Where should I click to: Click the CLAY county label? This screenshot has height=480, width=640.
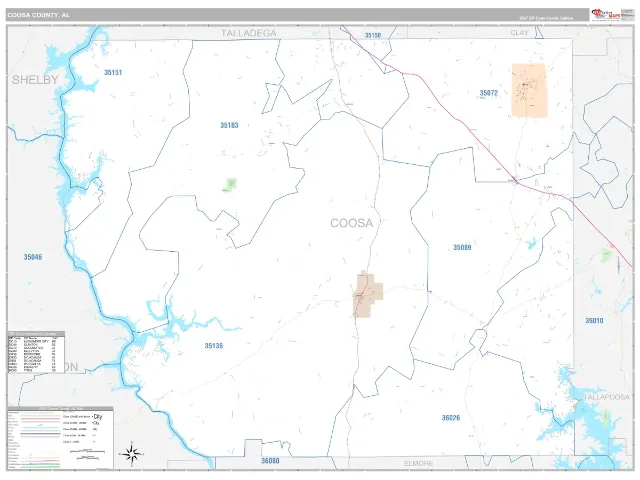[519, 33]
